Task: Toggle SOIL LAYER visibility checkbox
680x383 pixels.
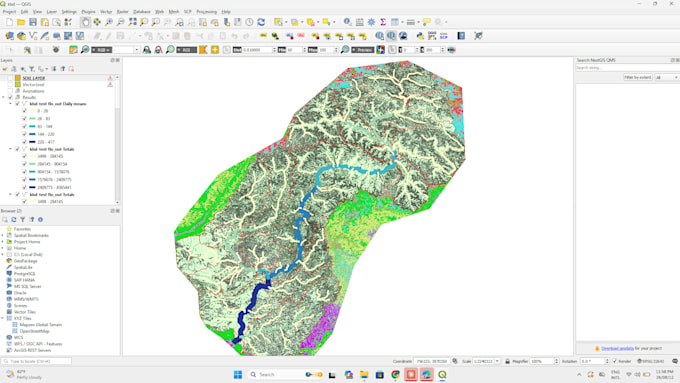Action: (x=10, y=78)
